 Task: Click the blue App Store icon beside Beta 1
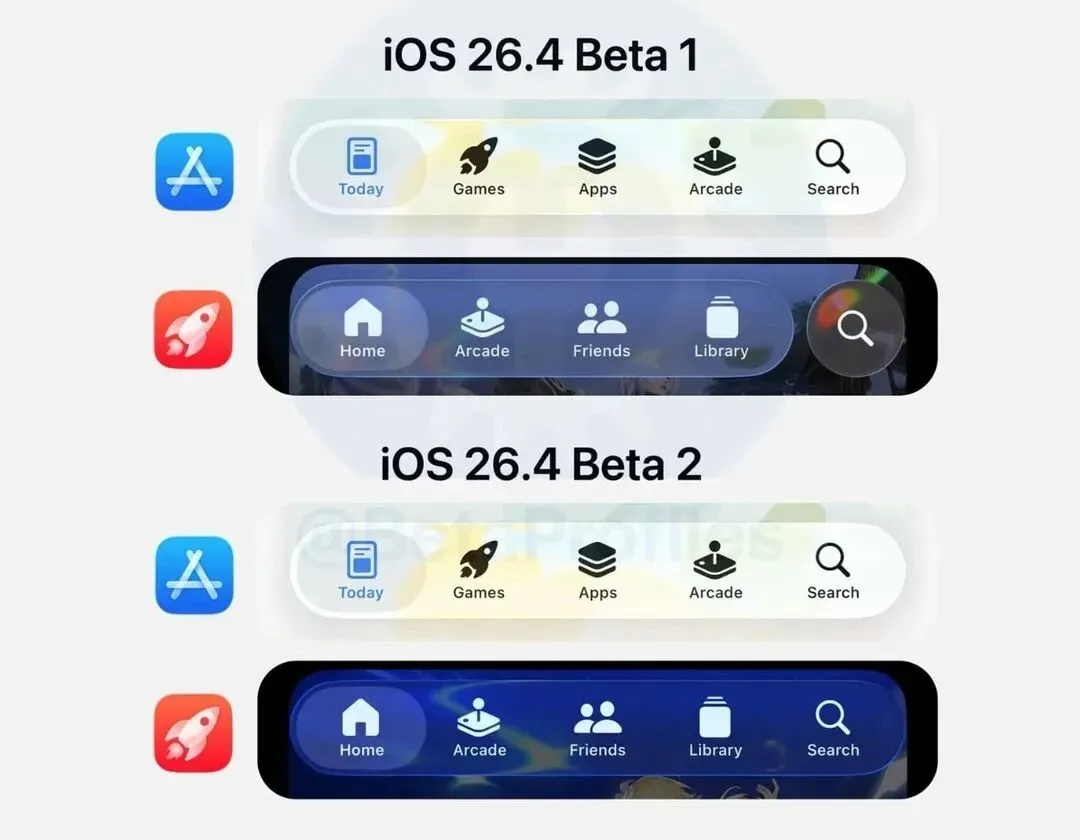[x=194, y=171]
